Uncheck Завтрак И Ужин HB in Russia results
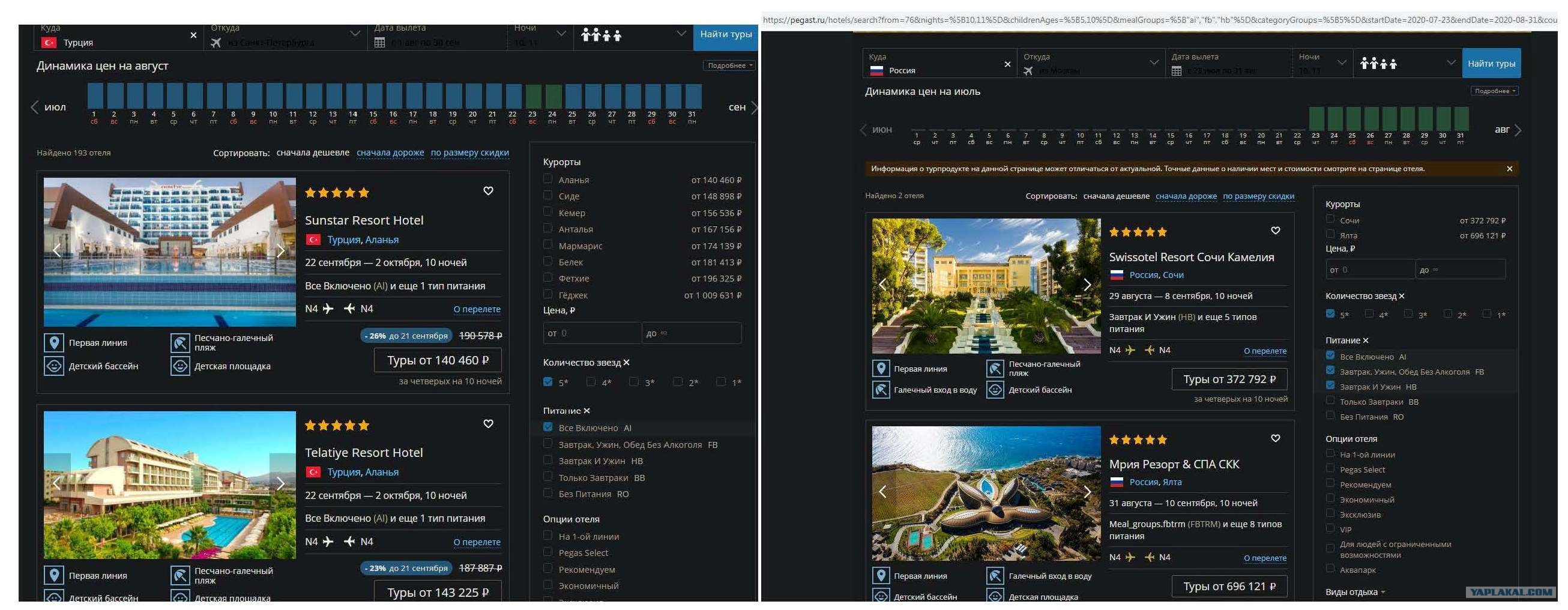This screenshot has height=610, width=1568. pyautogui.click(x=1330, y=385)
